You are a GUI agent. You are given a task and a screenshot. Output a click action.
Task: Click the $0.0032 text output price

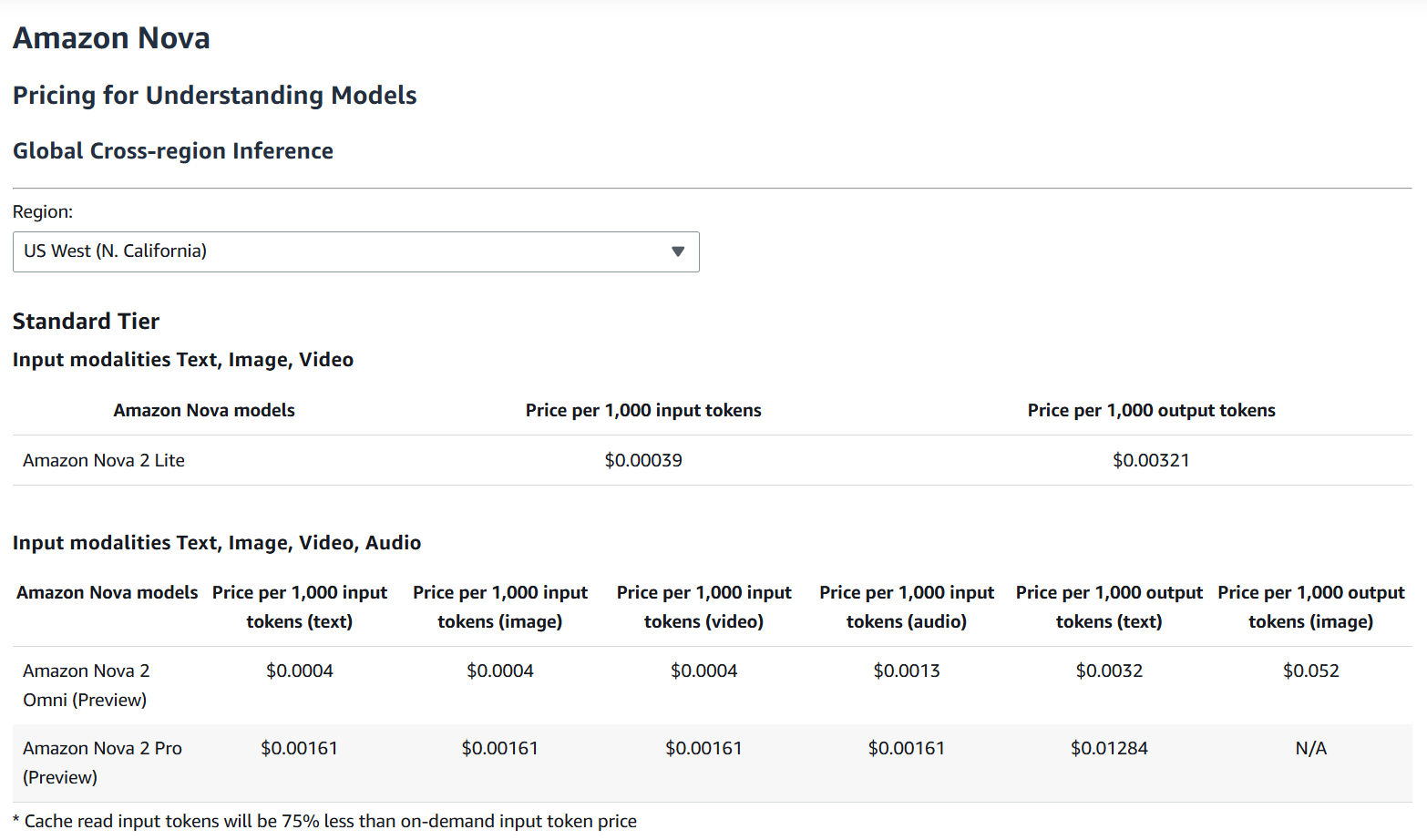[1109, 671]
